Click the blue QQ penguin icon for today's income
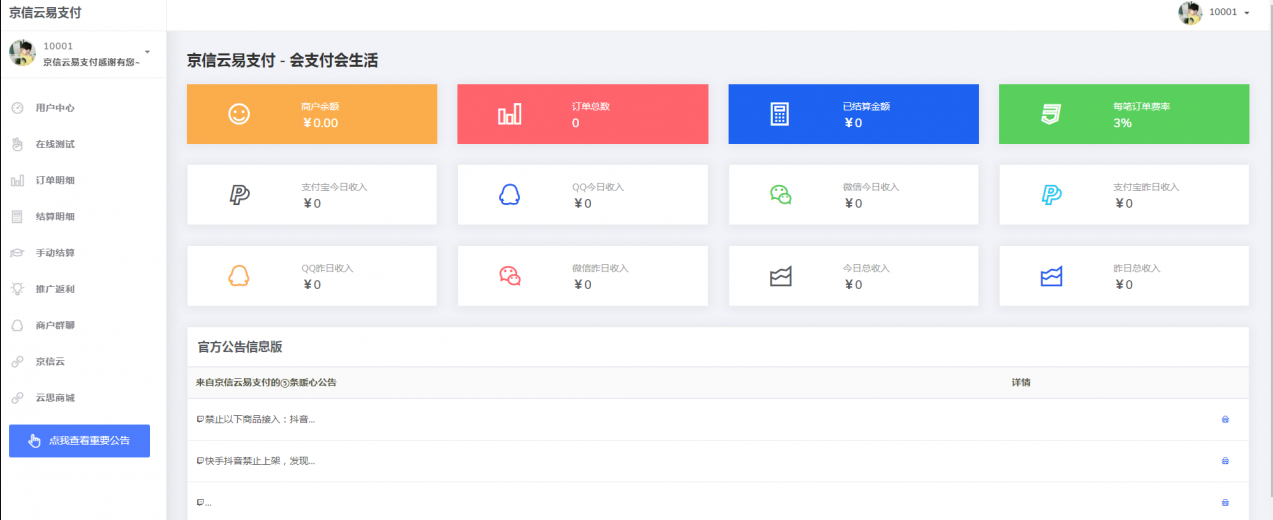 click(x=509, y=195)
